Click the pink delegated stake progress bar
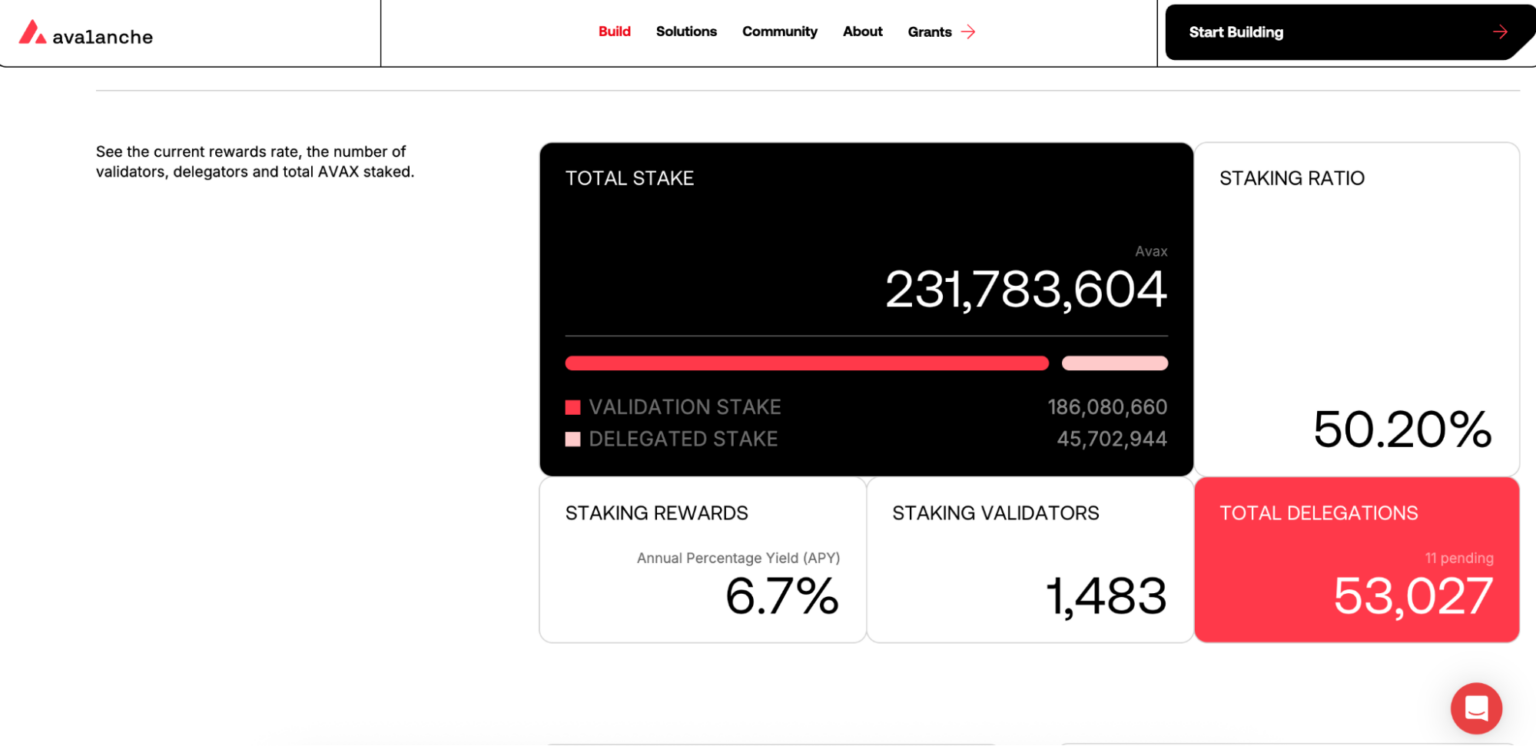Screen dimensions: 1536x746 tap(1114, 363)
